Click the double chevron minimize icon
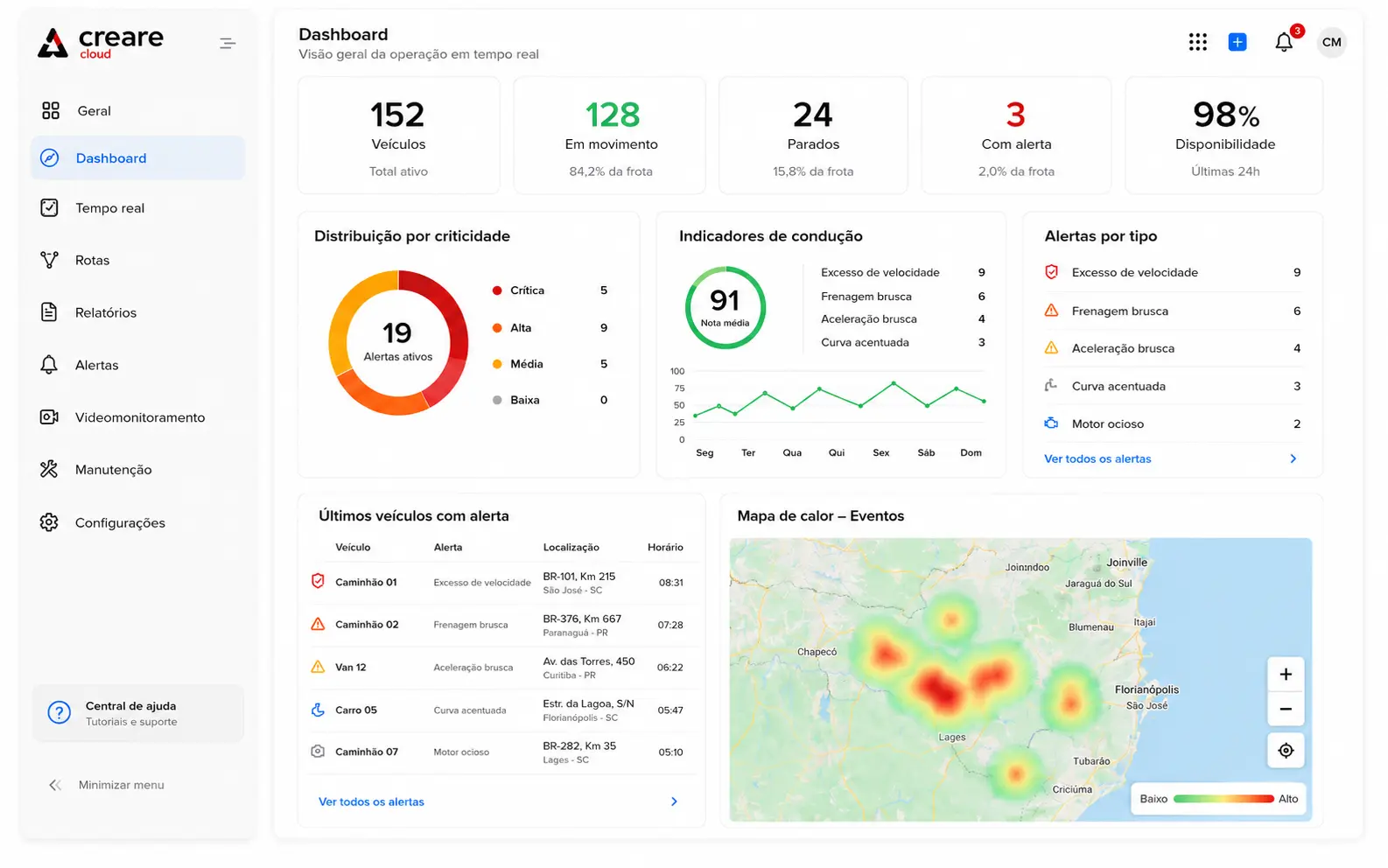1388x868 pixels. [55, 785]
